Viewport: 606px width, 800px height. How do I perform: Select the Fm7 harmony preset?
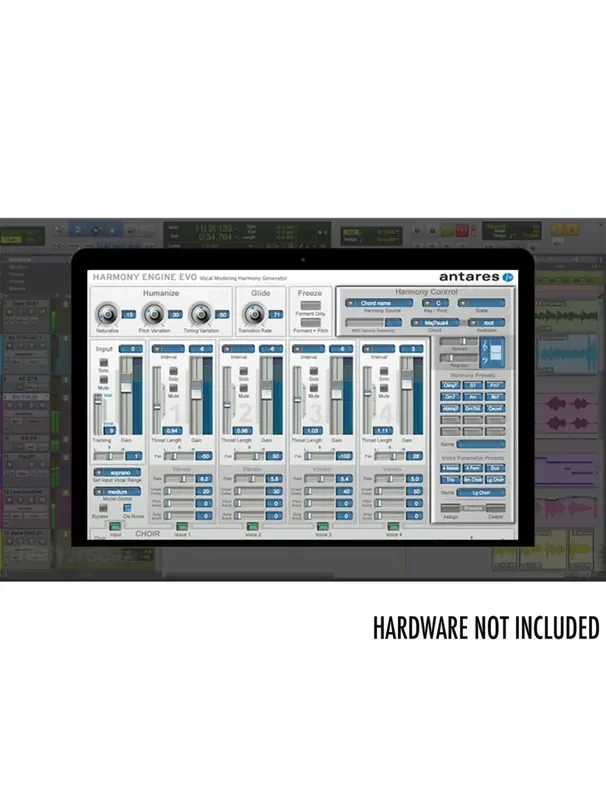pos(495,385)
